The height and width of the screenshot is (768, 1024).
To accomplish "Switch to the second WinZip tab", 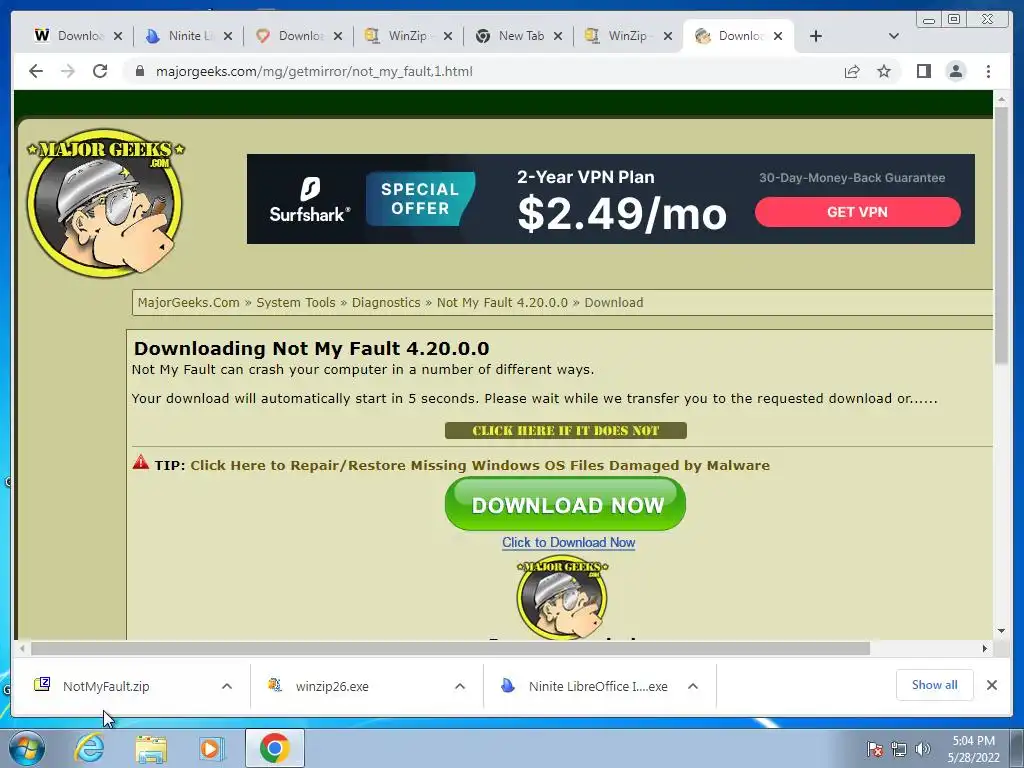I will point(620,36).
